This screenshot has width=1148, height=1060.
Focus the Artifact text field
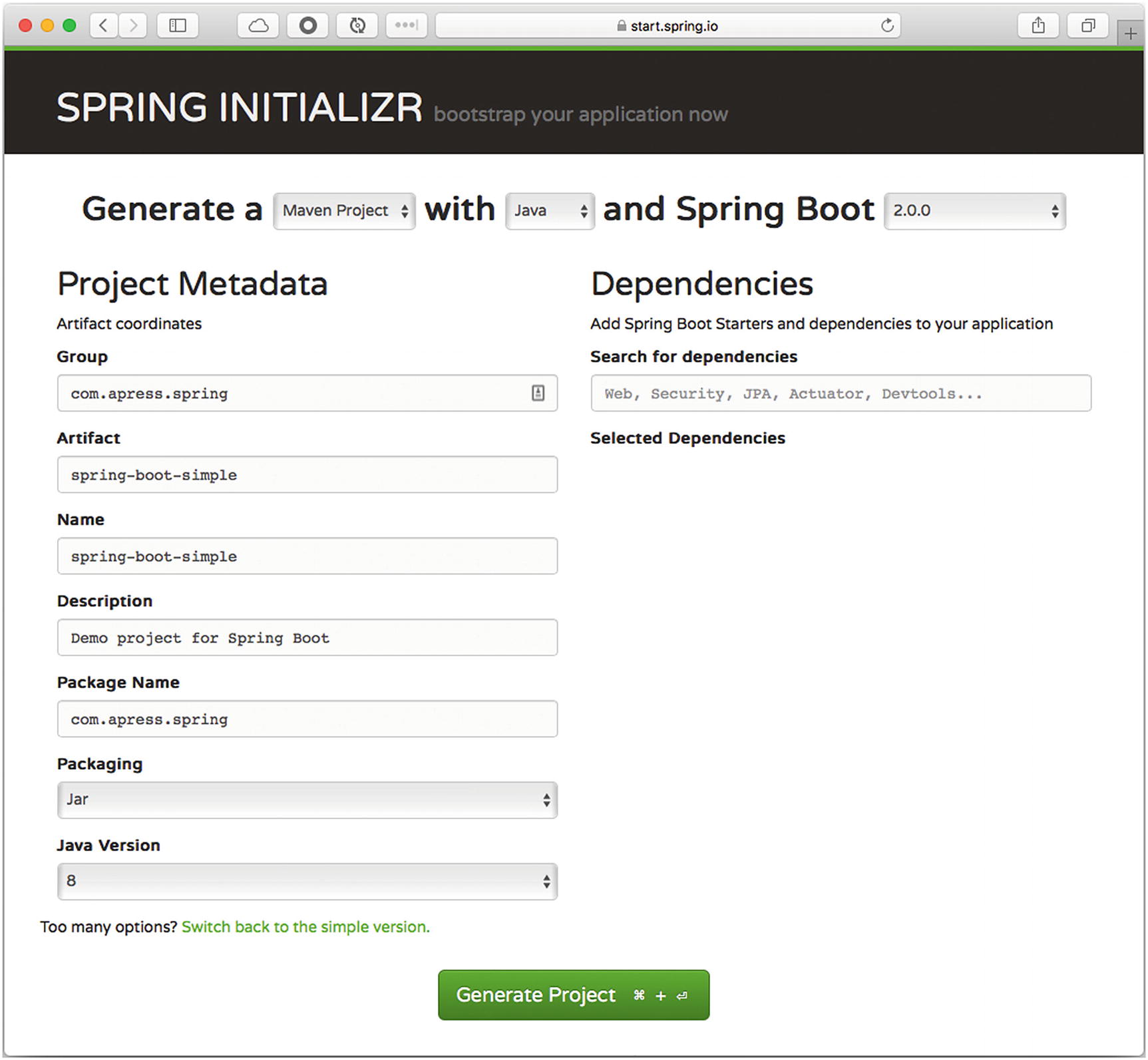point(307,475)
